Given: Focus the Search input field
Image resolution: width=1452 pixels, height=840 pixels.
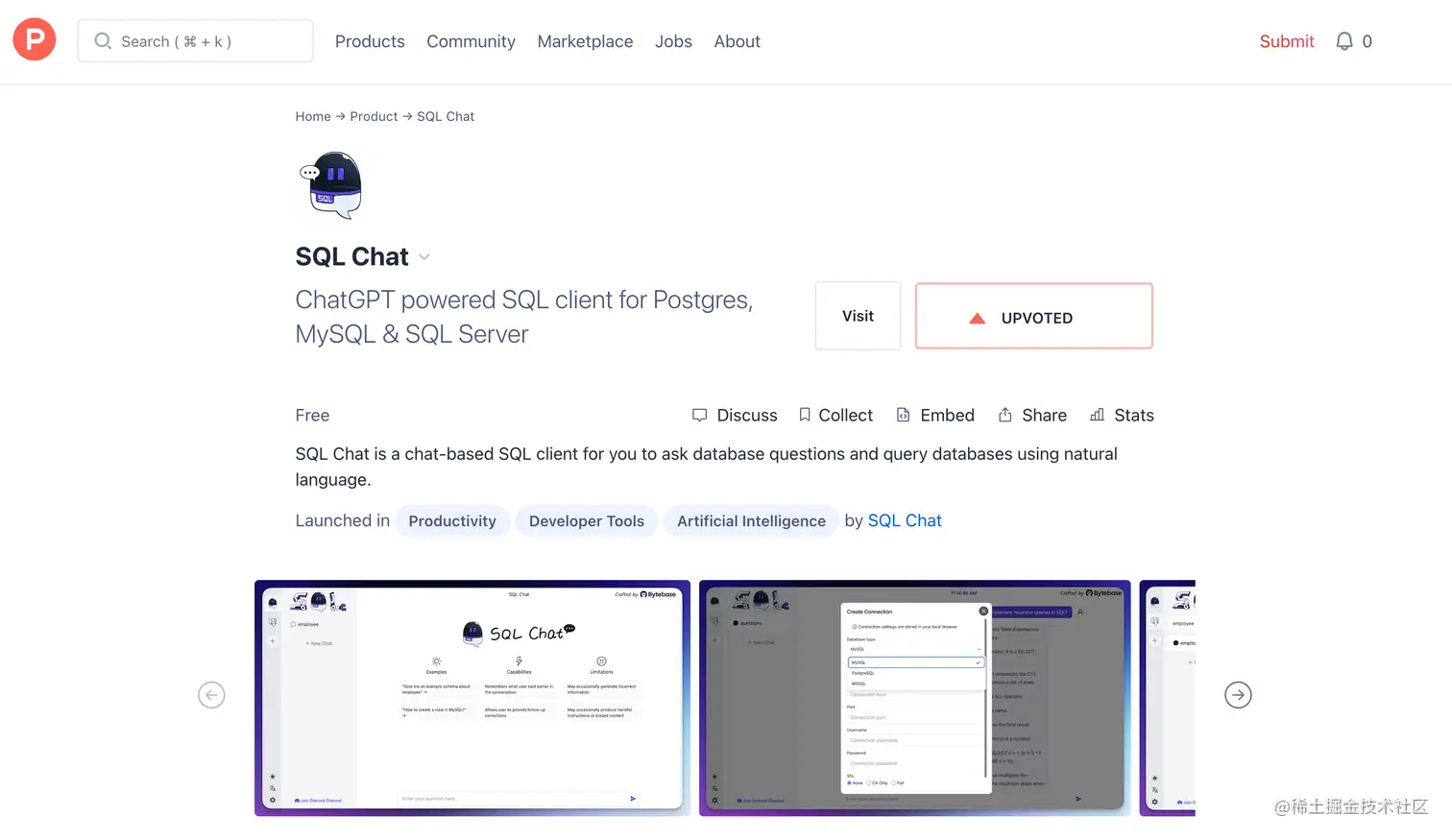Looking at the screenshot, I should (195, 41).
